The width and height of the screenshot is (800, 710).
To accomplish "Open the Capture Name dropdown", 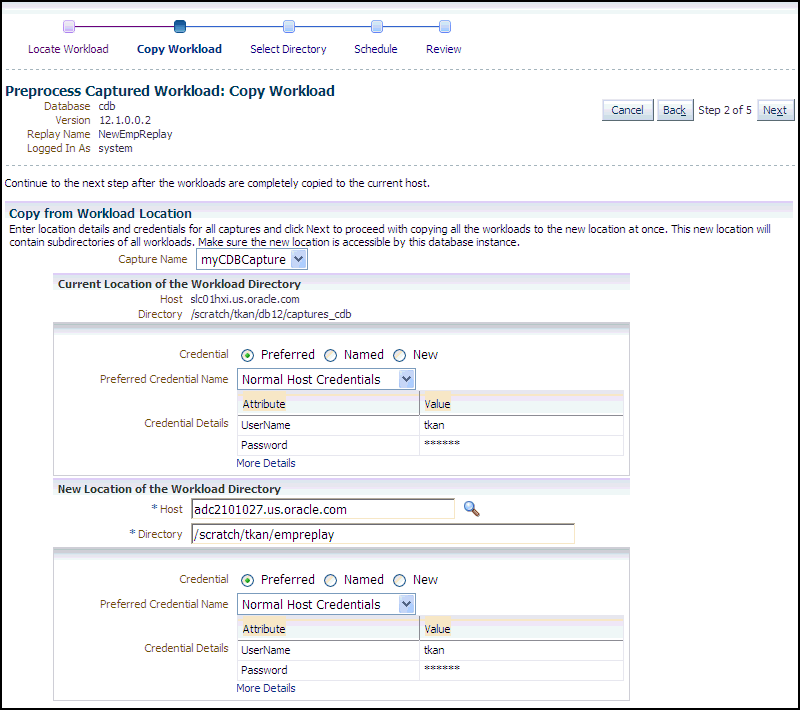I will (252, 260).
